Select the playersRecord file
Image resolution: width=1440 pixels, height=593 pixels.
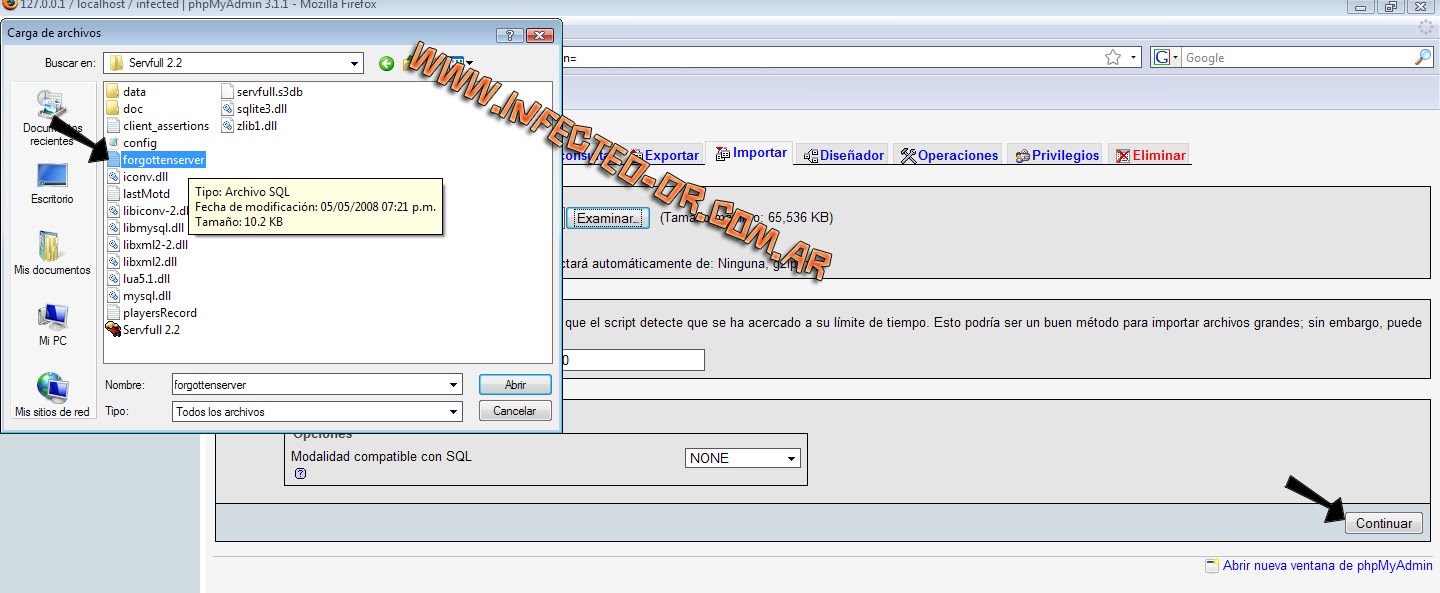tap(152, 313)
